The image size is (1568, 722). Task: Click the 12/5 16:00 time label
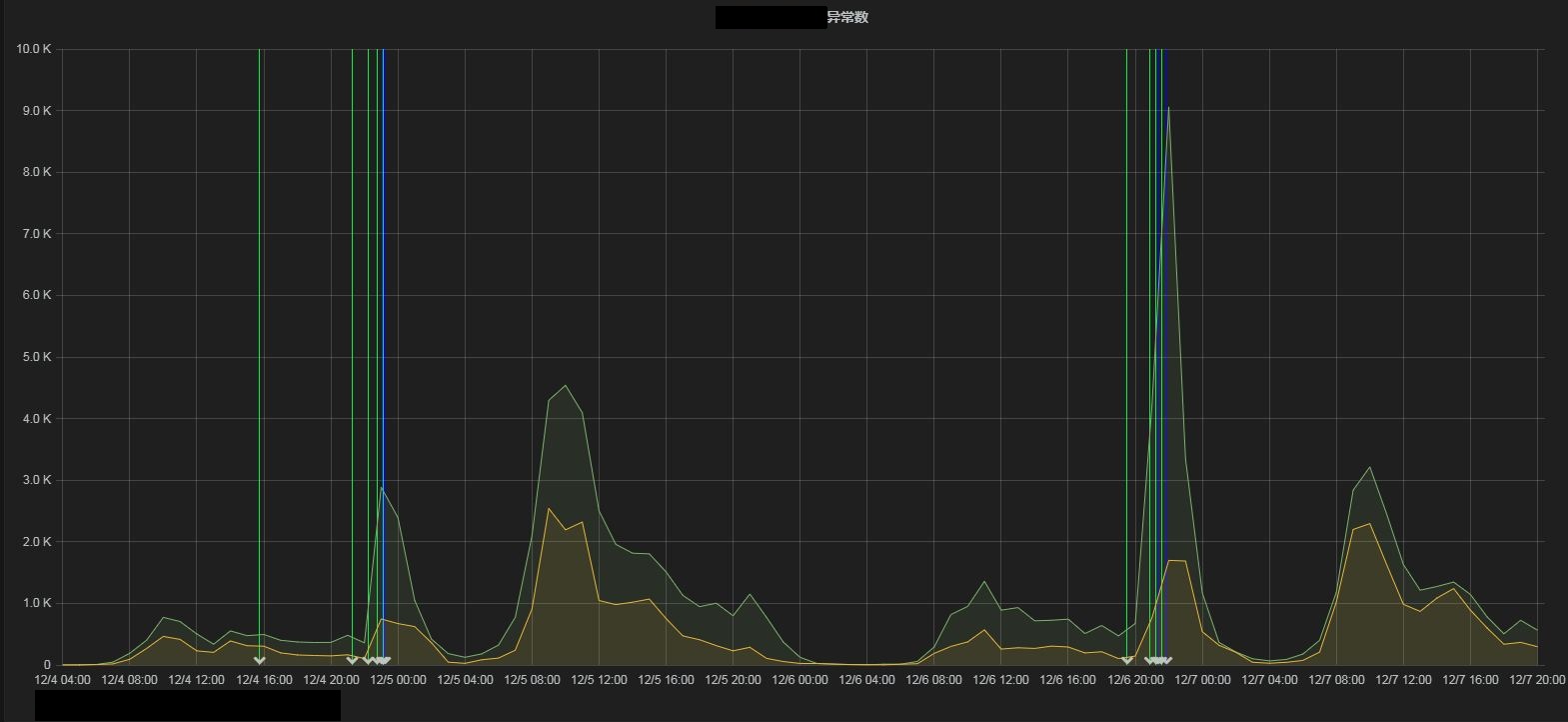666,680
